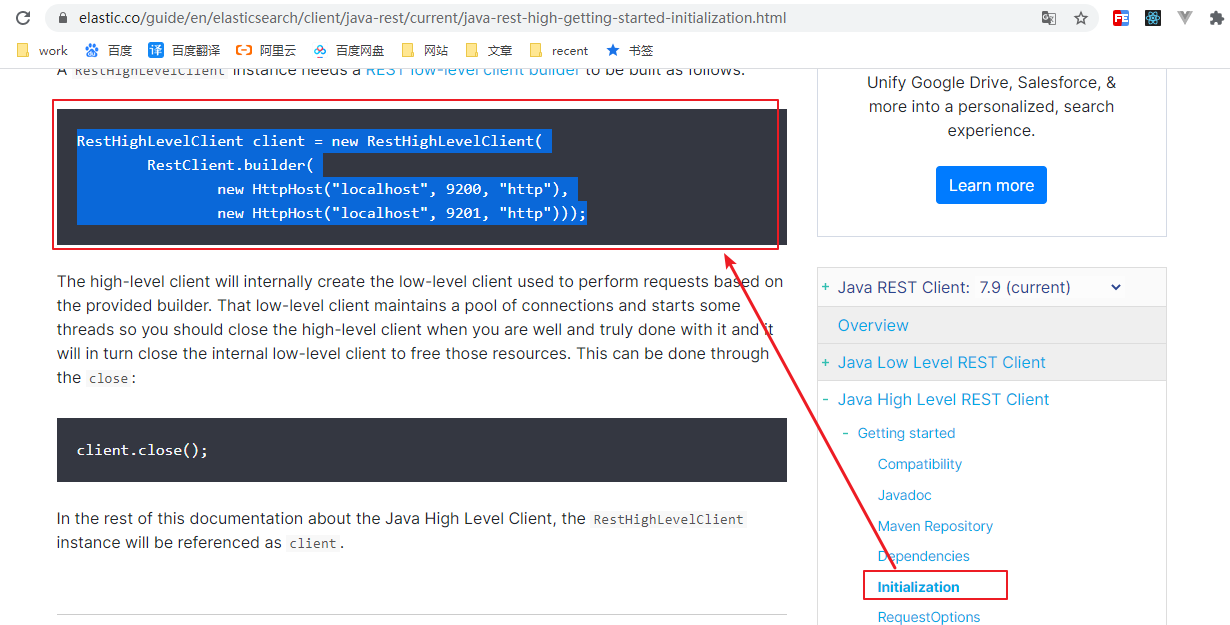
Task: Open the 书签 starred bookmark
Action: [x=630, y=50]
